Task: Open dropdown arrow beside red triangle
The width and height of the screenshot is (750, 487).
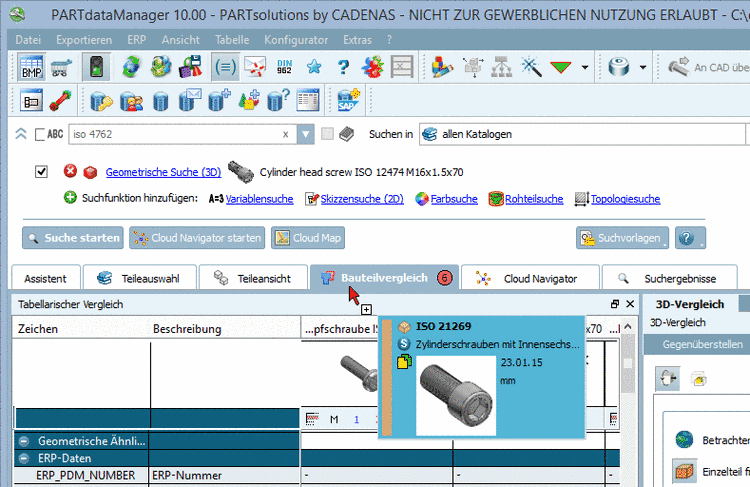Action: pos(585,67)
